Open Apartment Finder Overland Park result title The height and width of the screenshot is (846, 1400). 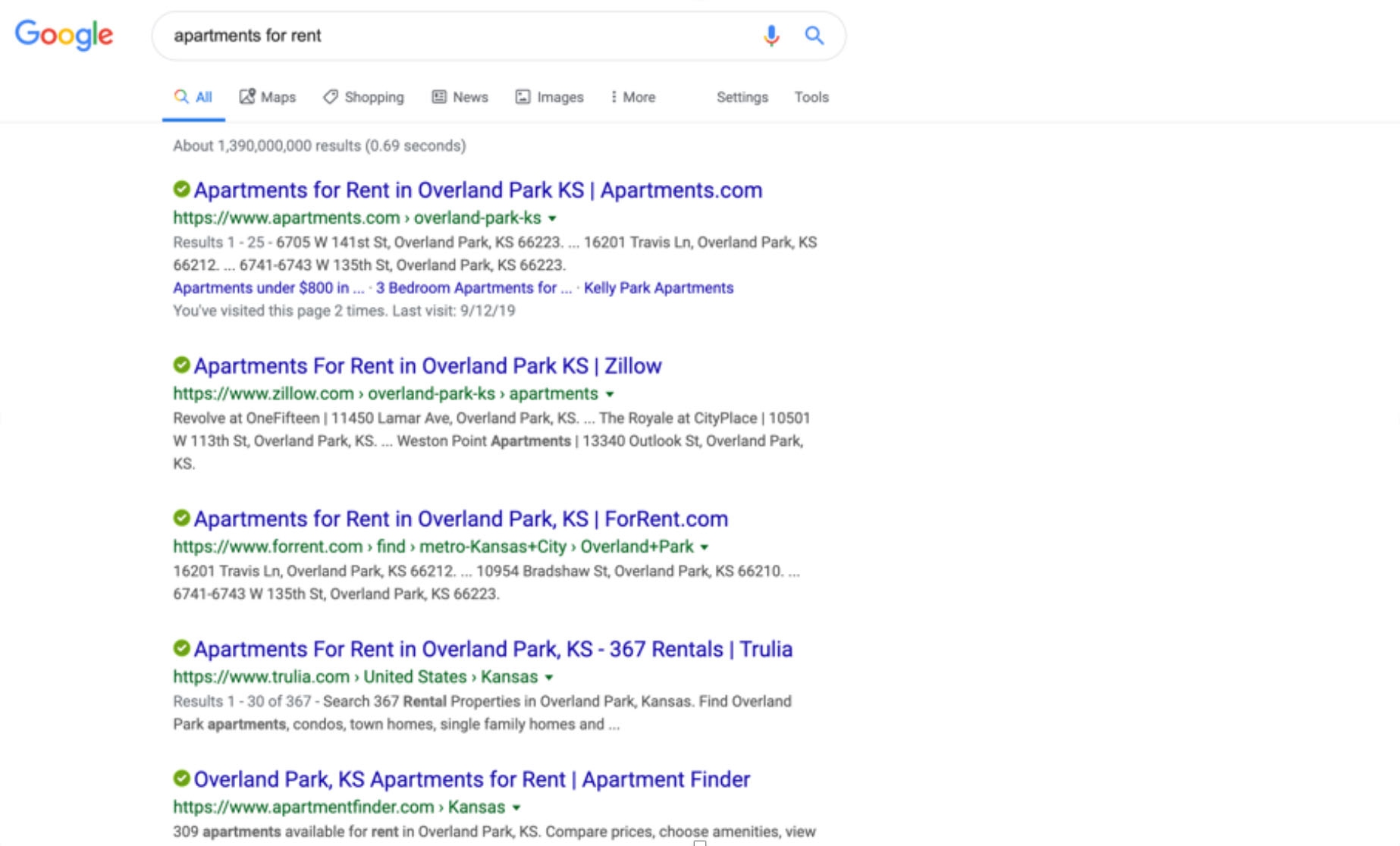click(472, 779)
